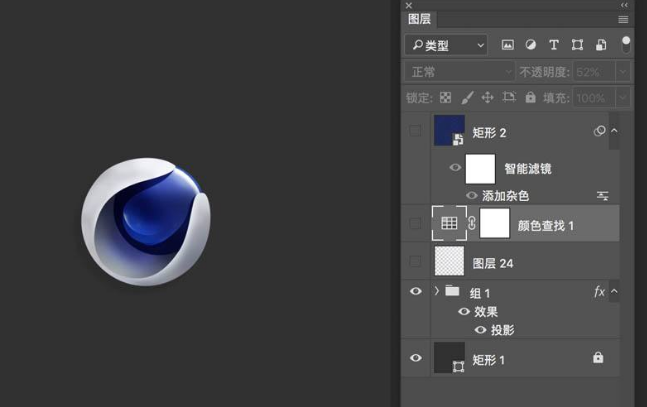The image size is (647, 407).
Task: Collapse the 组 1 effects list arrow
Action: (614, 291)
